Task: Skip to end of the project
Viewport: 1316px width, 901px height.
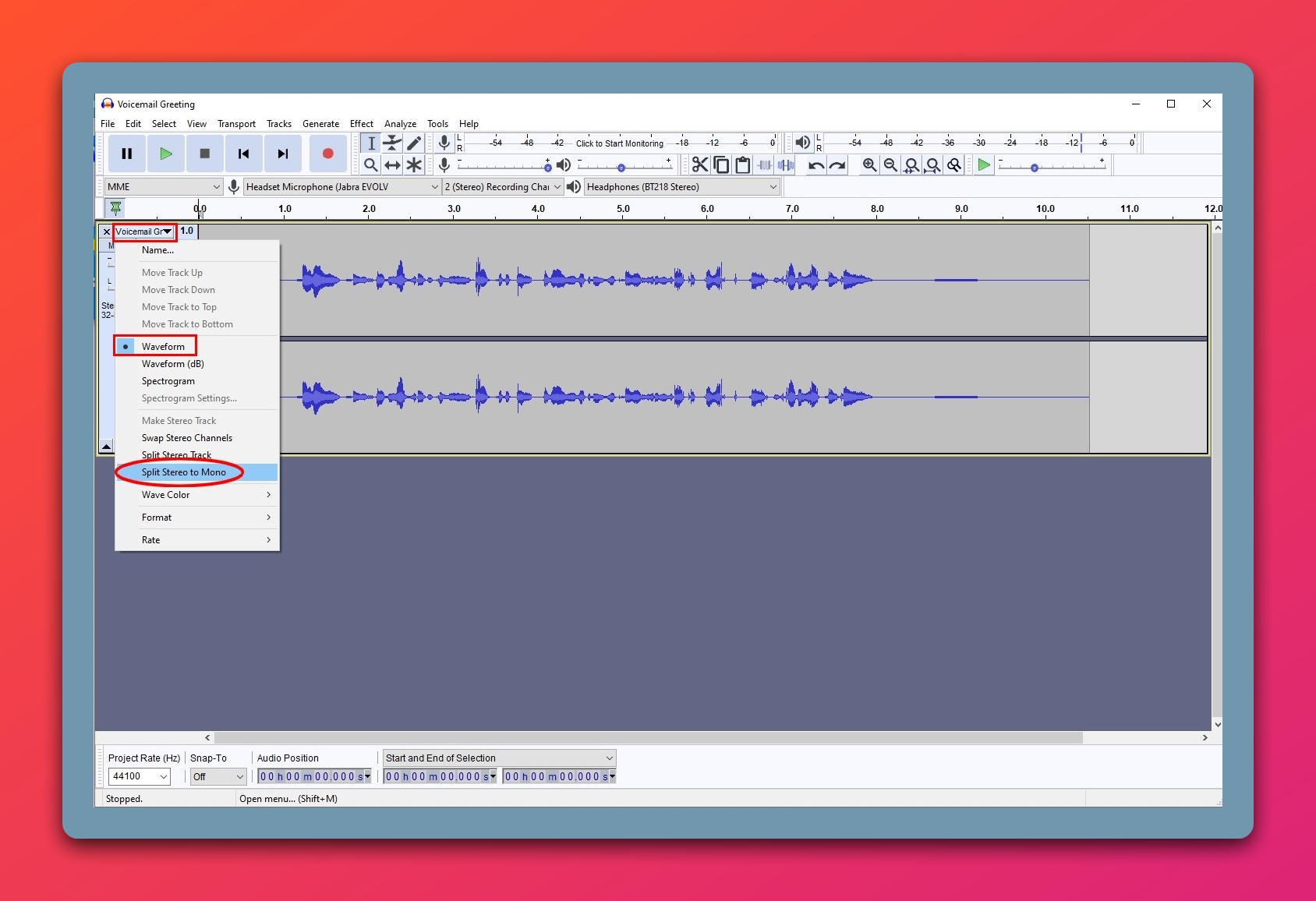Action: tap(282, 154)
